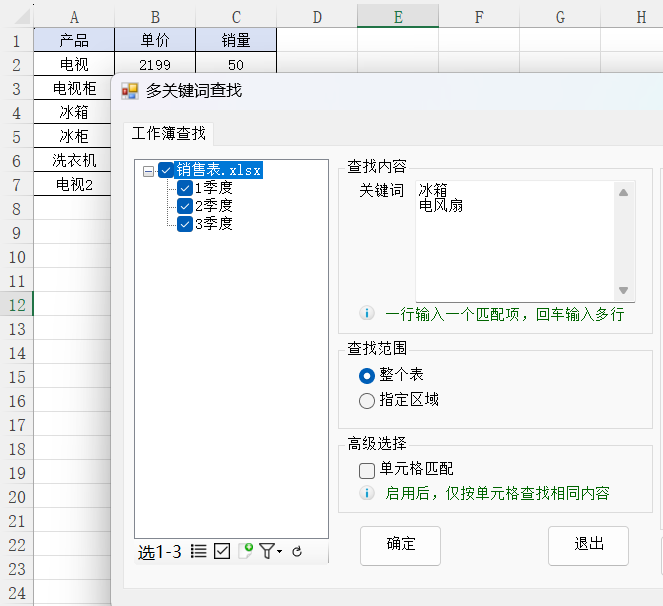Screen dimensions: 663x606
Task: Switch to the 工作簿查找 tab
Action: tap(169, 134)
